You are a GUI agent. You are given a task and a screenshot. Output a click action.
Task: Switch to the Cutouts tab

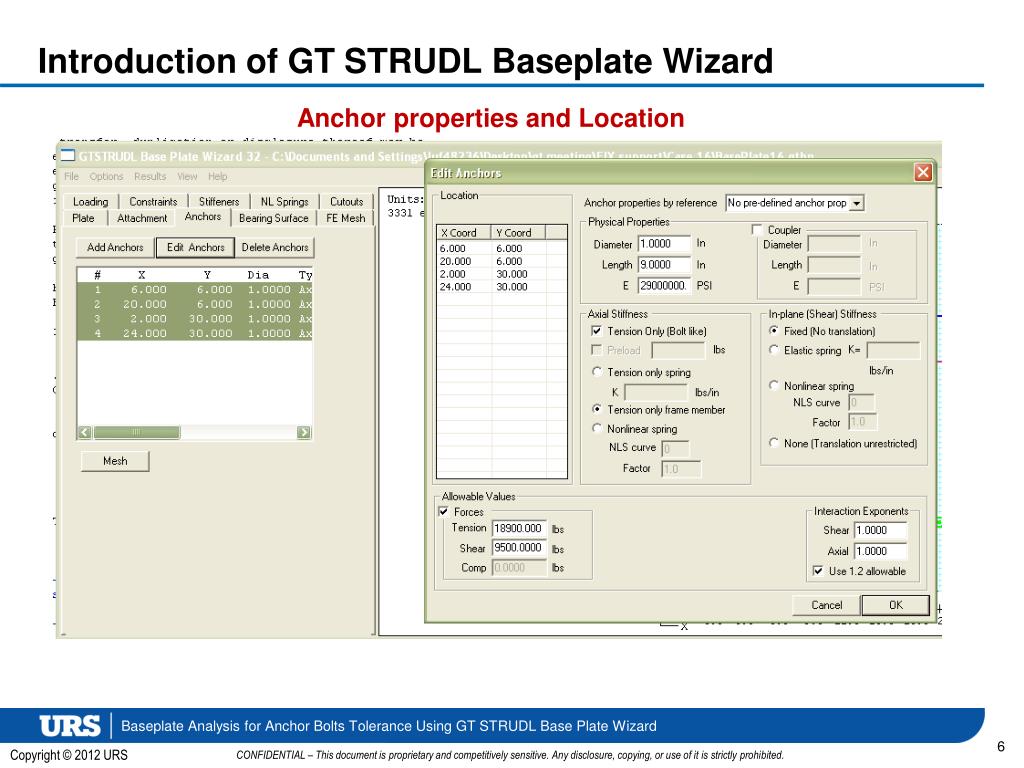click(x=346, y=202)
